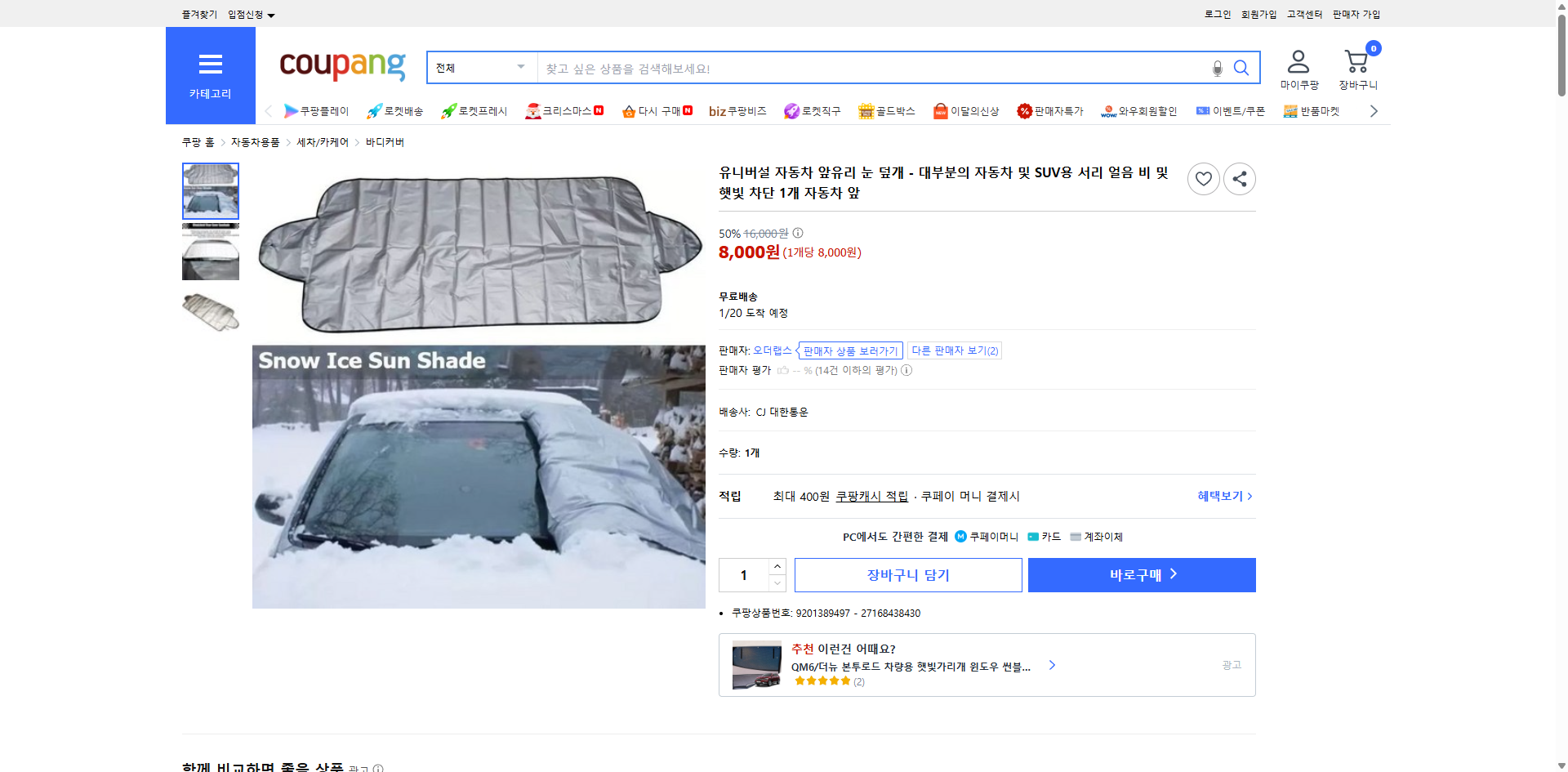Open the 카테고리 hamburger menu

[x=210, y=65]
